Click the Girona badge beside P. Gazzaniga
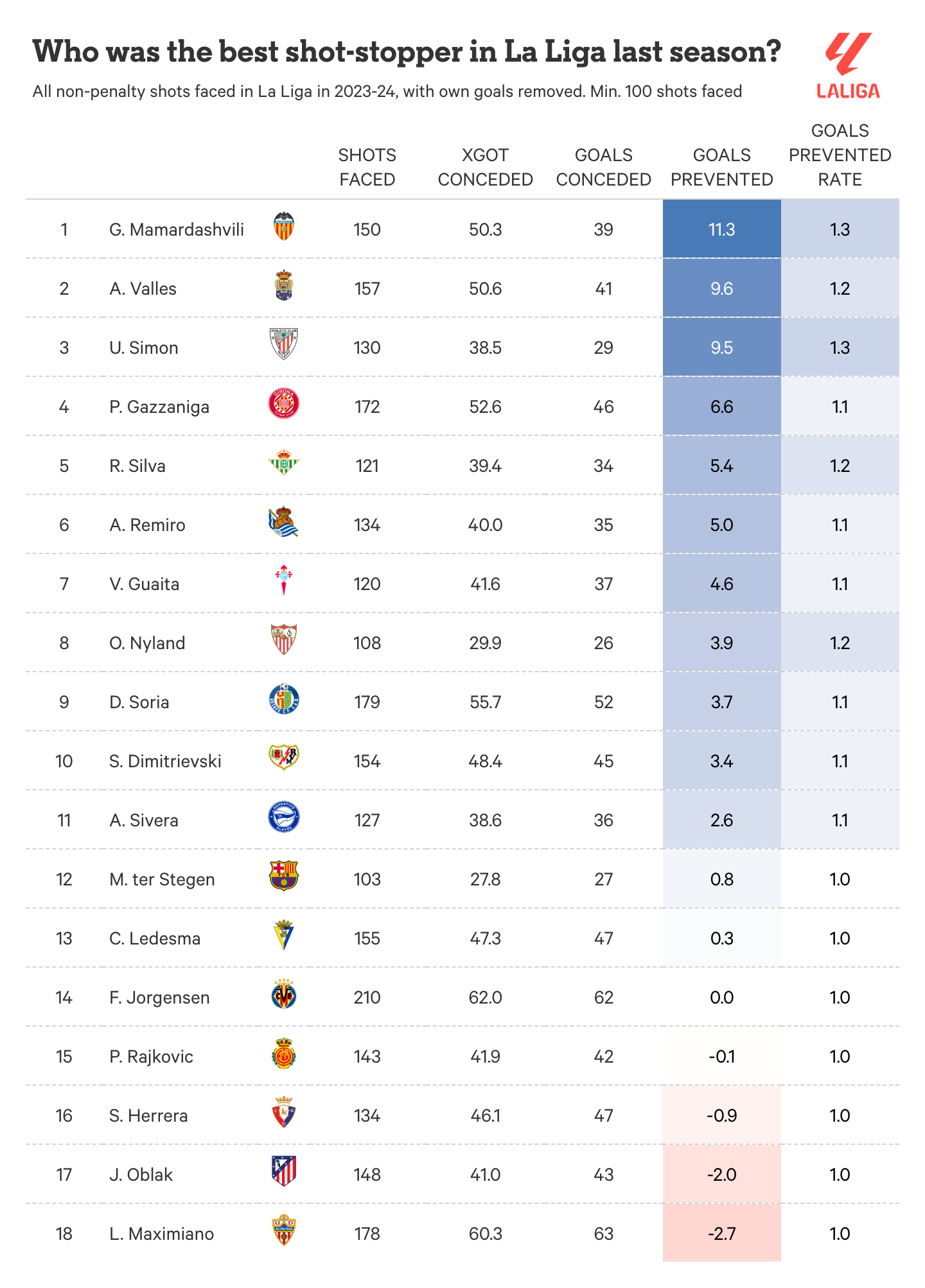Viewport: 925px width, 1288px height. tap(283, 404)
